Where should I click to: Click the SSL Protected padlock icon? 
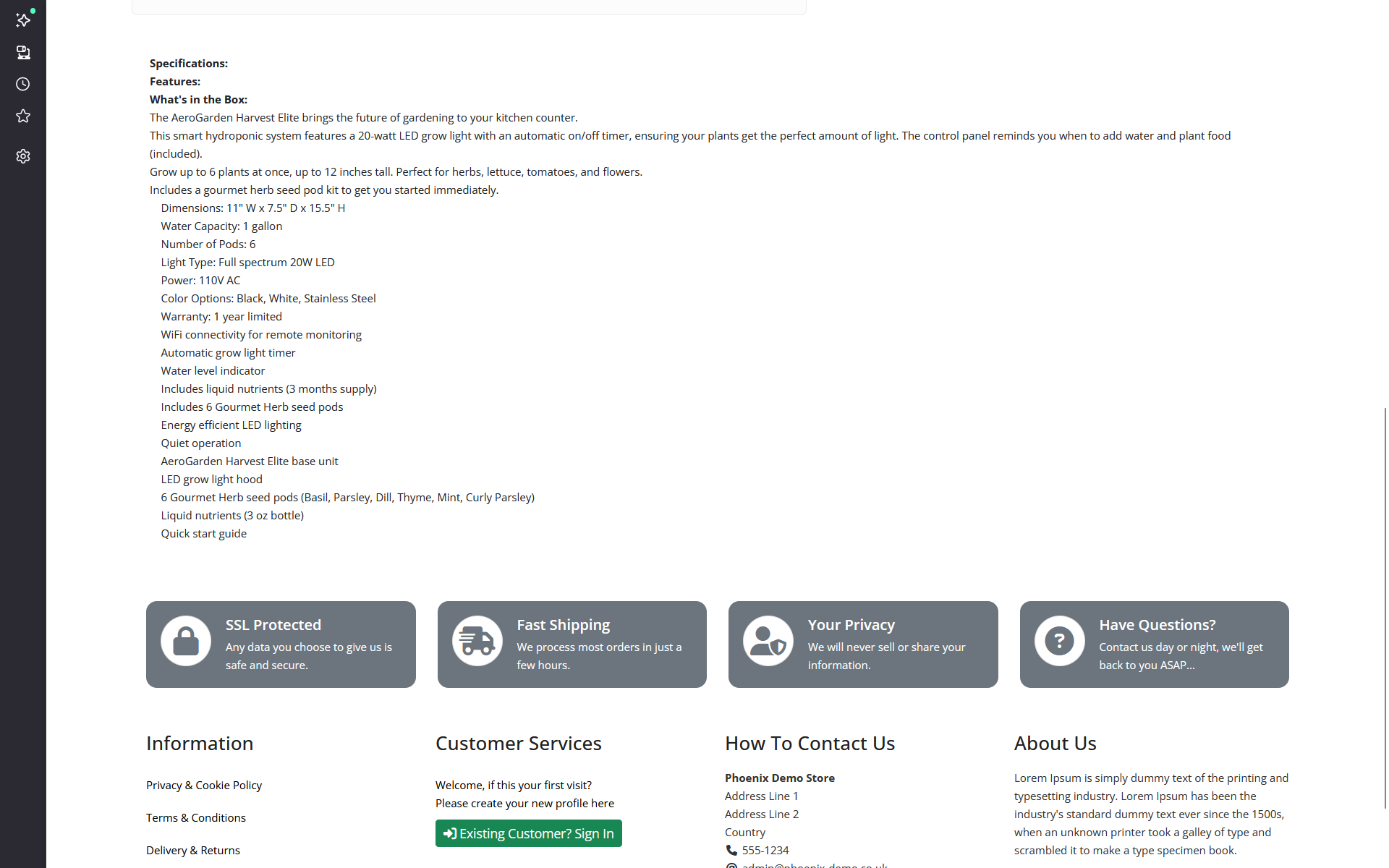[186, 641]
